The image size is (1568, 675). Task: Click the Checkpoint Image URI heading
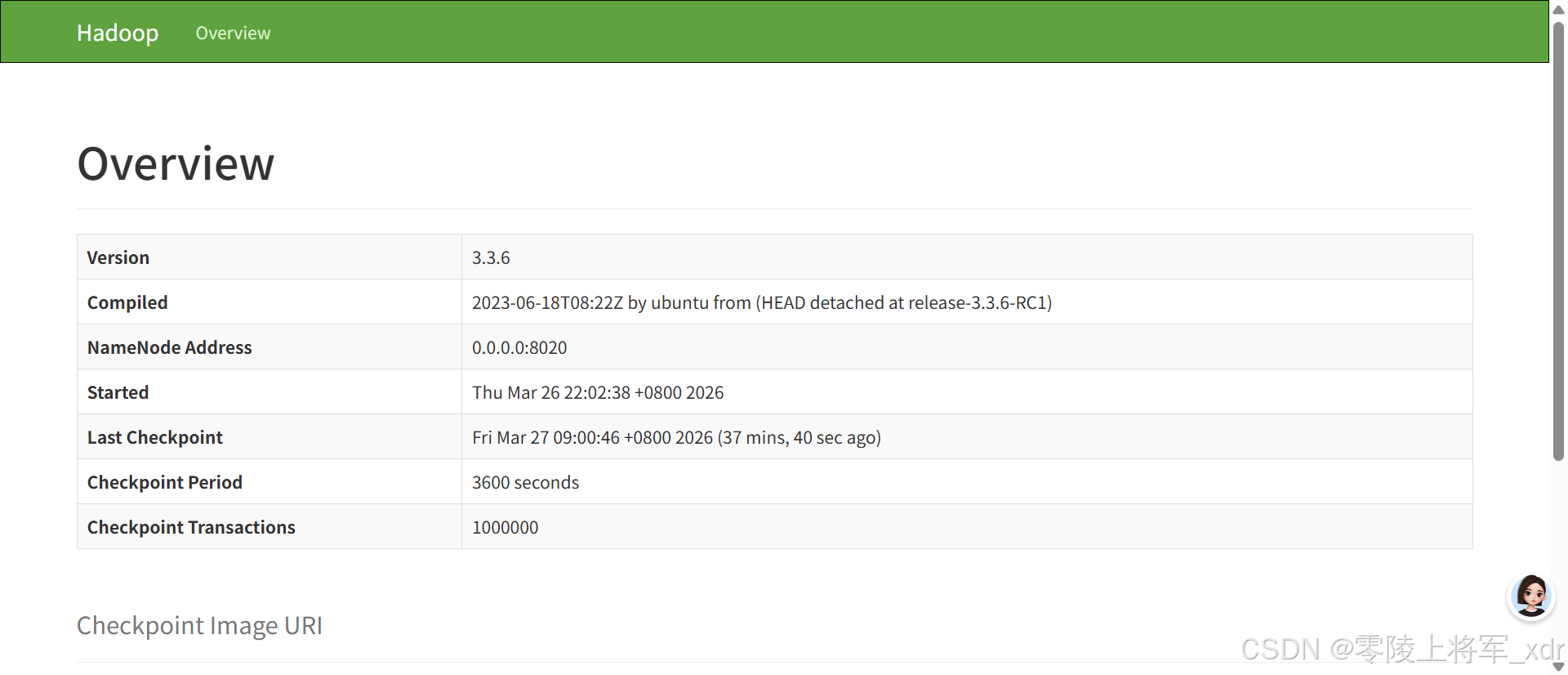(x=199, y=625)
